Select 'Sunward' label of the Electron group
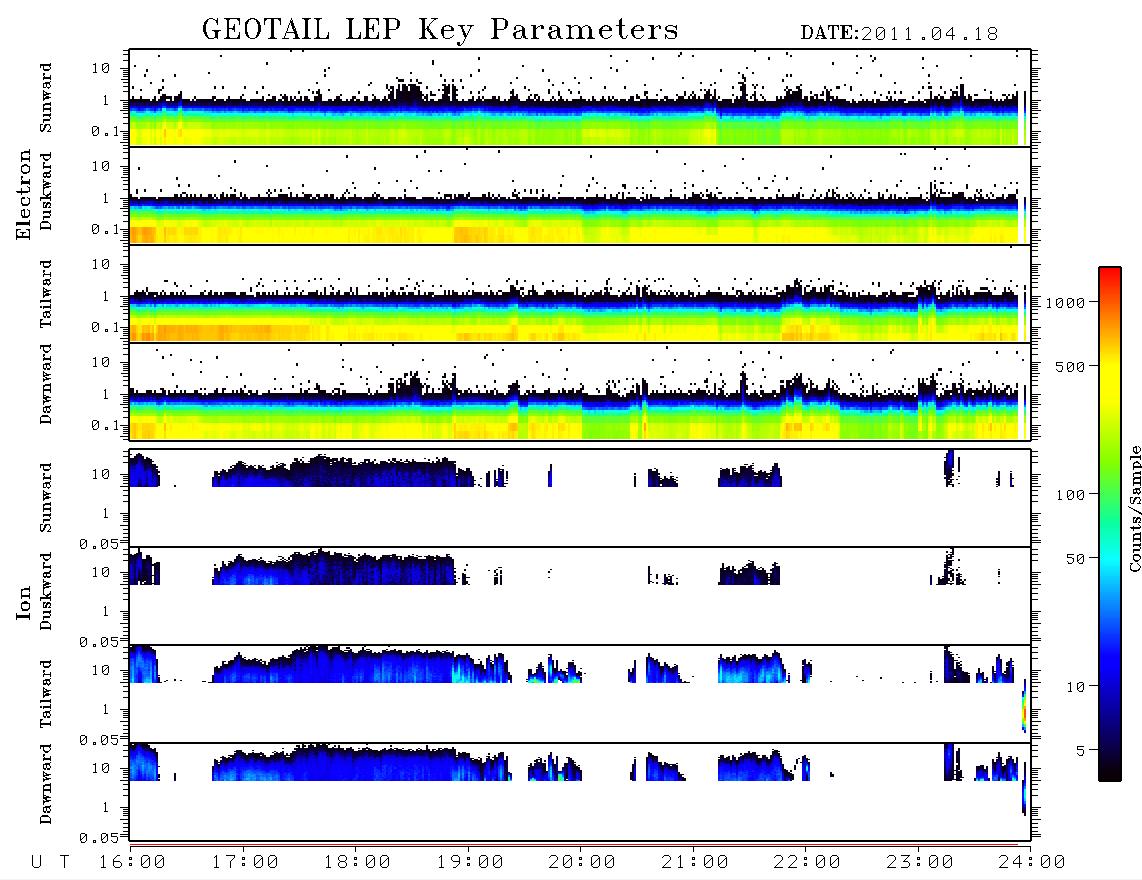This screenshot has width=1142, height=880. (x=46, y=98)
